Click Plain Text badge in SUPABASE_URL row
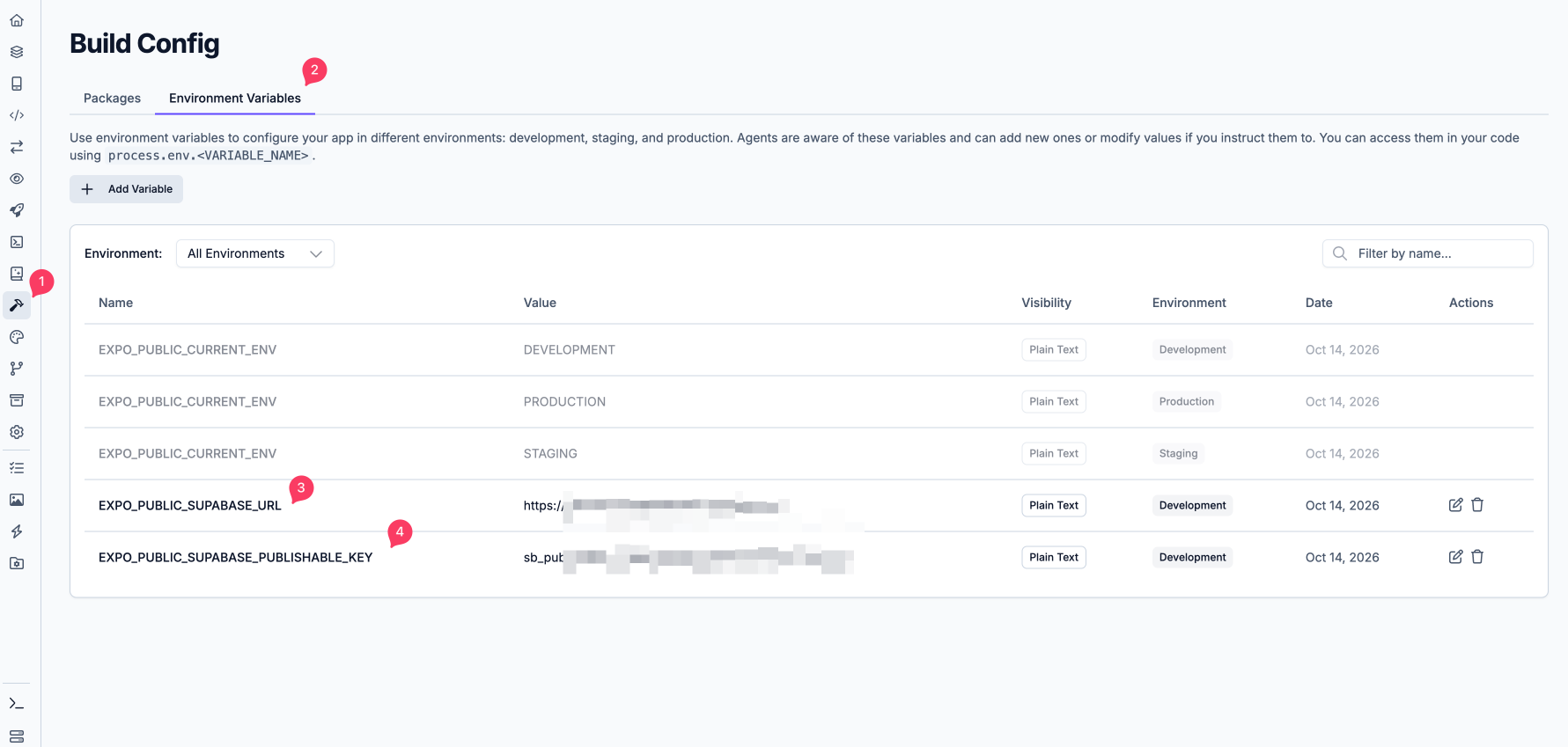Viewport: 1568px width, 747px height. click(x=1054, y=505)
